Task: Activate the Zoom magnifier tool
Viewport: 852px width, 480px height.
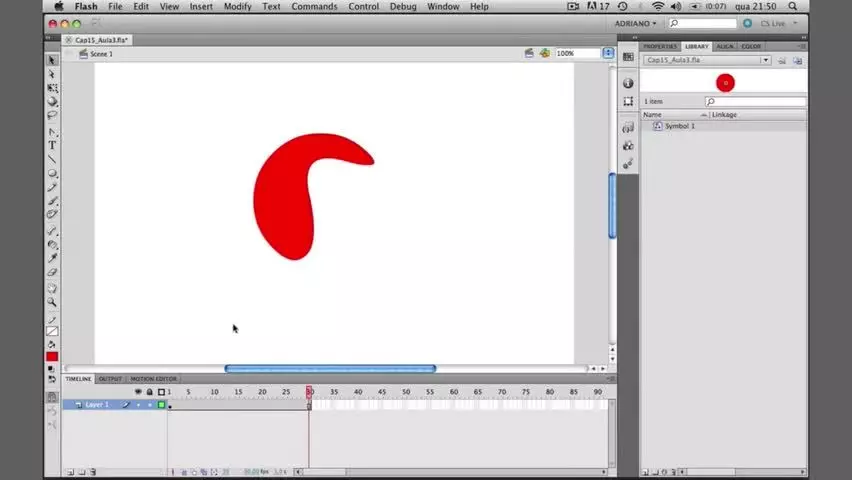Action: coord(52,302)
